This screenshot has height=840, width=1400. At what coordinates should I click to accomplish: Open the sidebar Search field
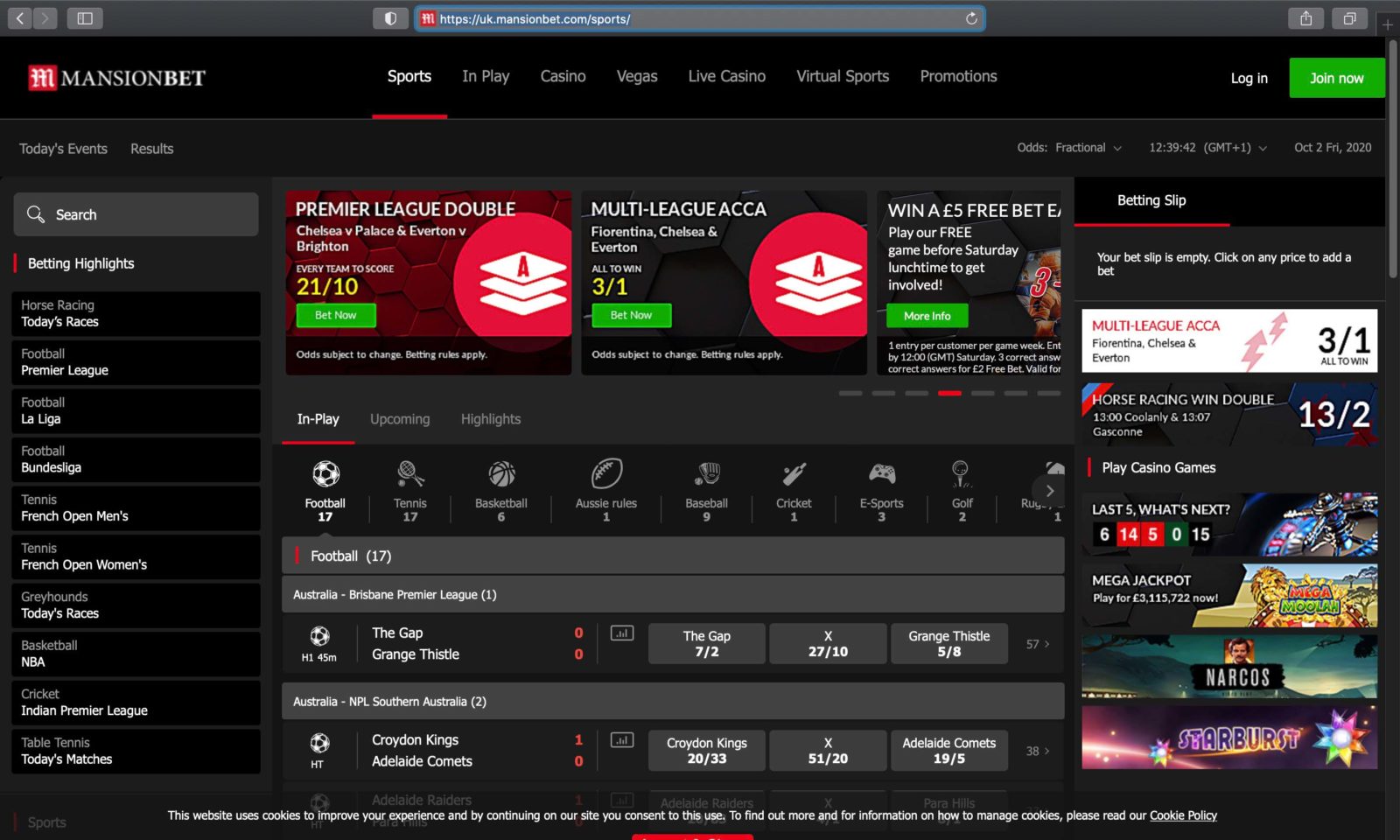point(135,213)
